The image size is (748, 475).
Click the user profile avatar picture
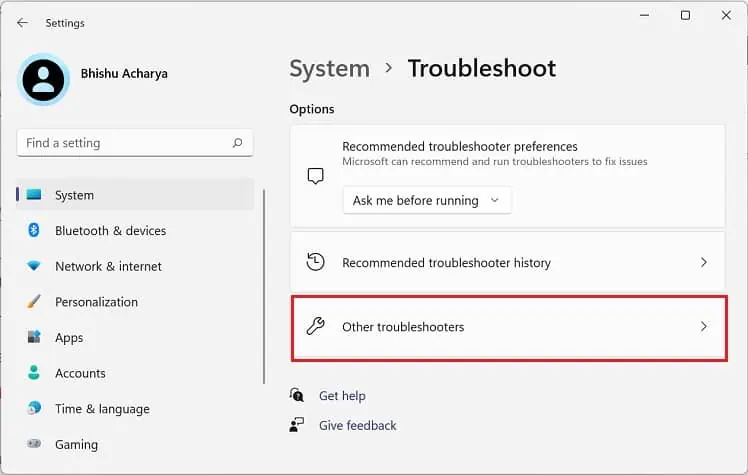(x=43, y=79)
